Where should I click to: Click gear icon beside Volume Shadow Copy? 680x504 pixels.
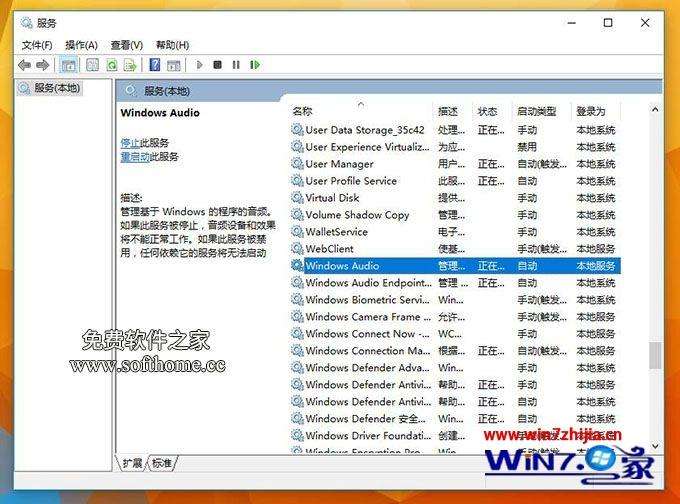point(297,215)
